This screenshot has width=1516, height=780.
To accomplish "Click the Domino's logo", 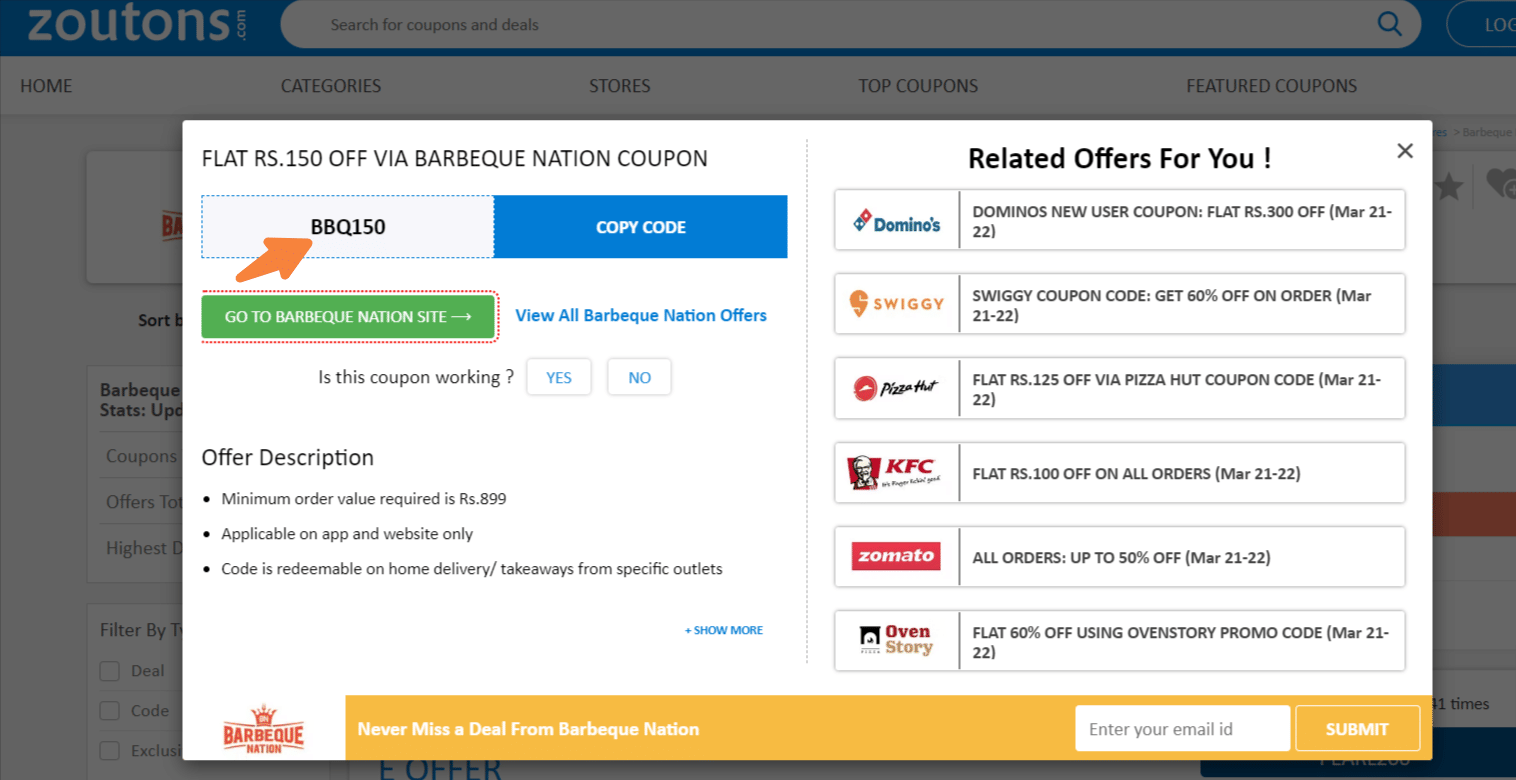I will click(897, 220).
